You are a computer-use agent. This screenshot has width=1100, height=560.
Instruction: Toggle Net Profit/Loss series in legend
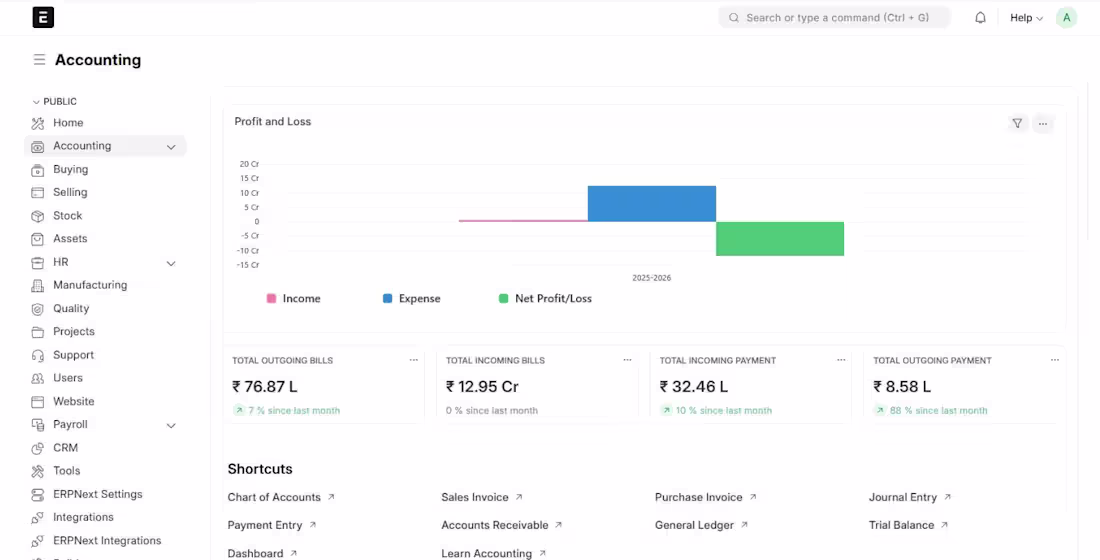[545, 298]
